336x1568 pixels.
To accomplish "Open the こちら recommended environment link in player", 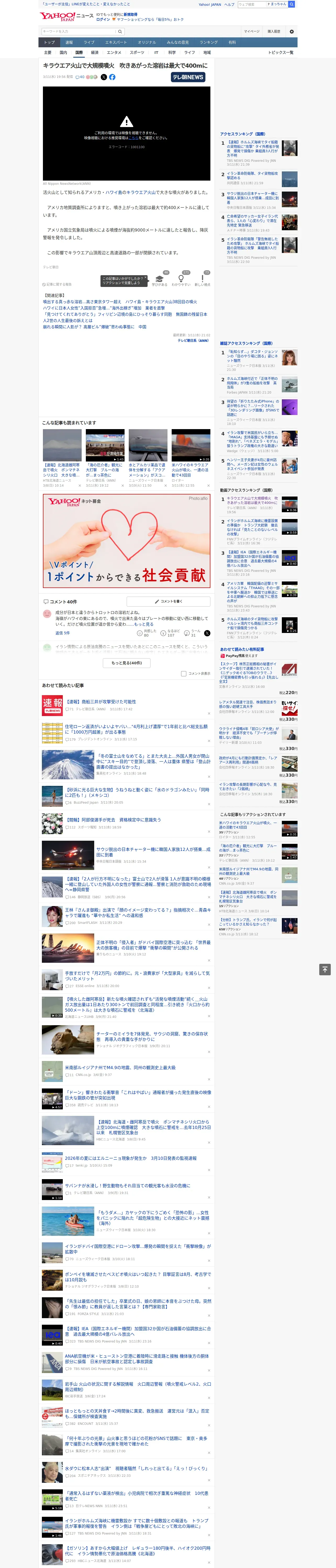I will (133, 138).
